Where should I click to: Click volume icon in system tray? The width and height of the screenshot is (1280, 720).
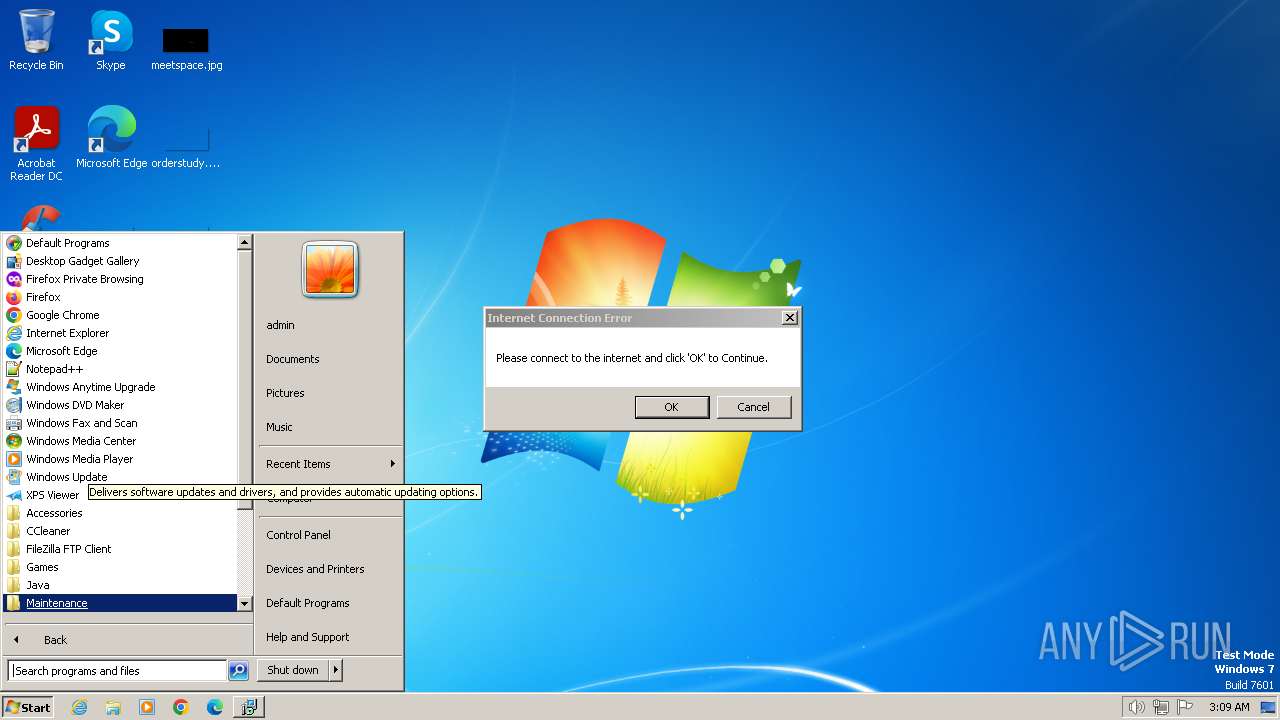point(1136,707)
